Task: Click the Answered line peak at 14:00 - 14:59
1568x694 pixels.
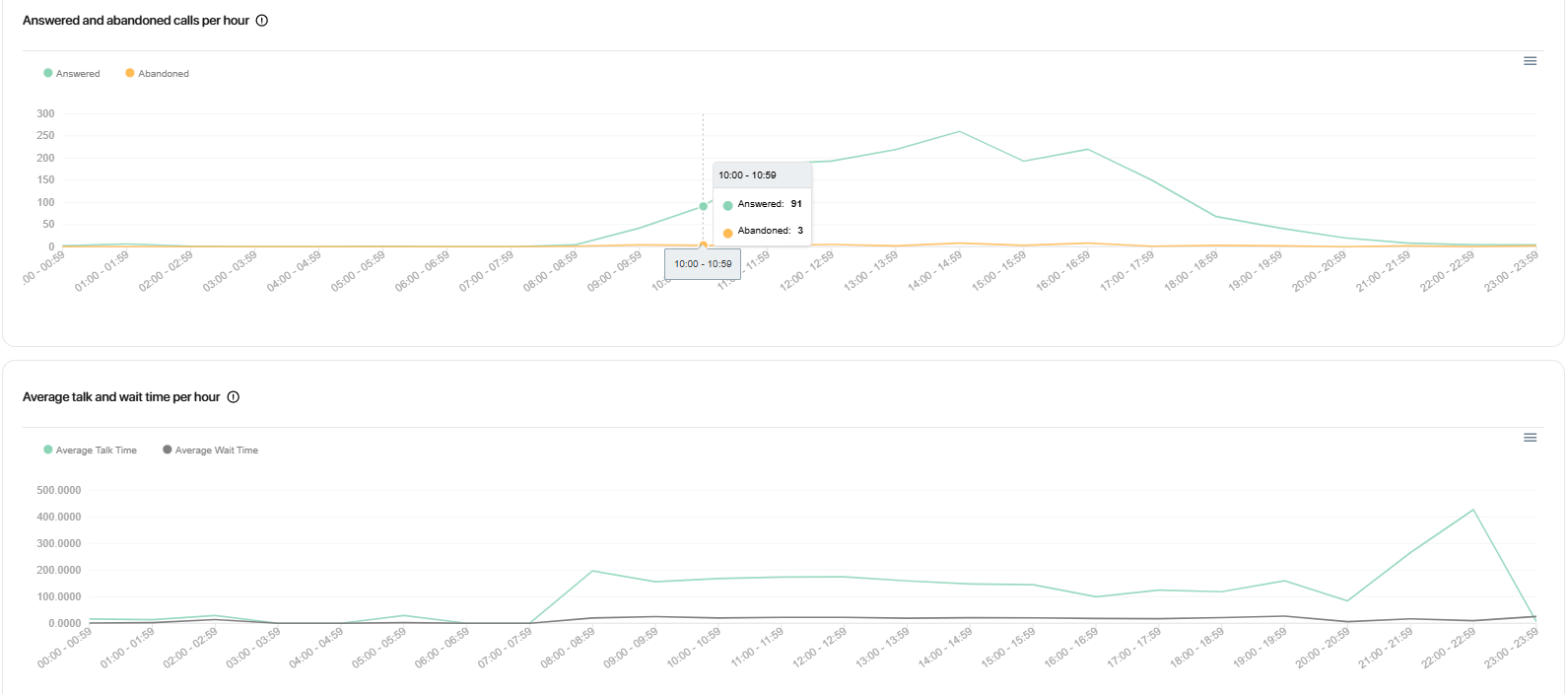Action: (959, 131)
